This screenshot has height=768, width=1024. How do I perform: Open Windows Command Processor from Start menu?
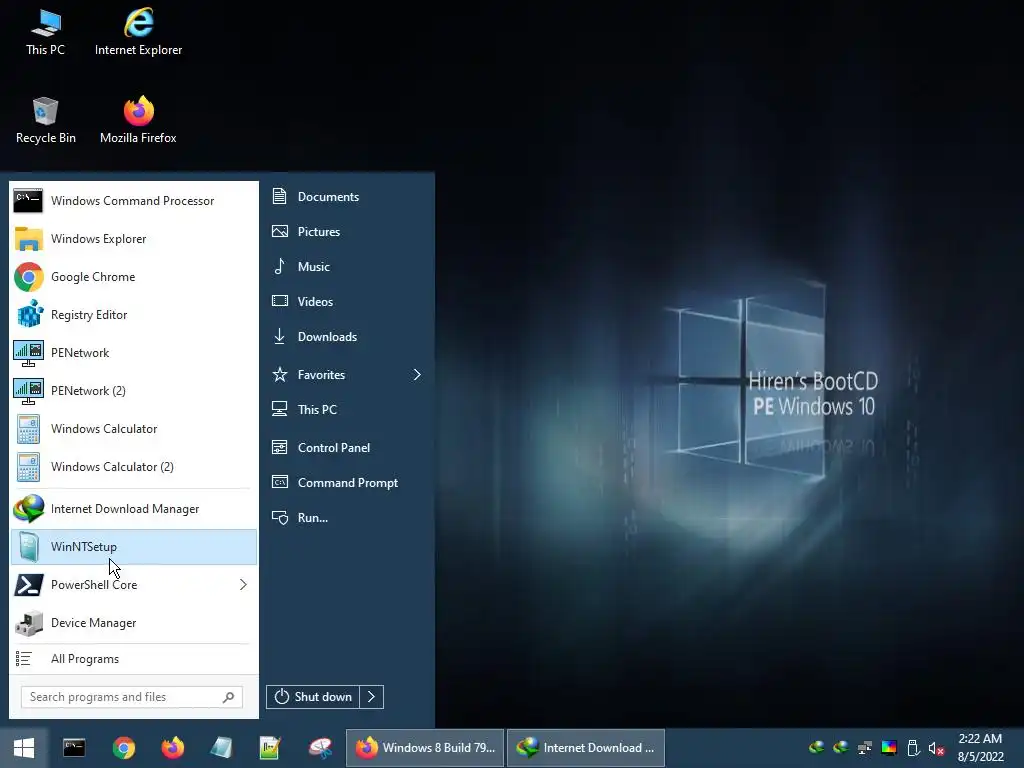[x=133, y=200]
